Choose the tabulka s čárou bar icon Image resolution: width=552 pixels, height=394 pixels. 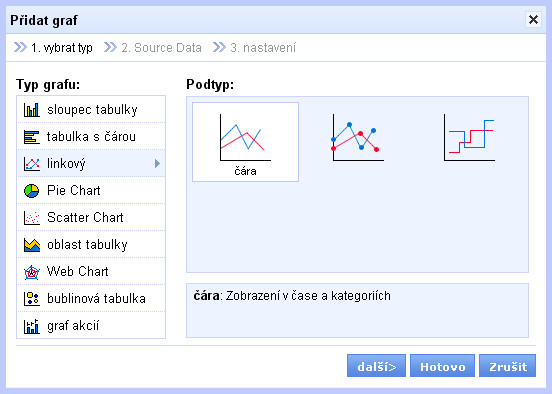tap(32, 137)
